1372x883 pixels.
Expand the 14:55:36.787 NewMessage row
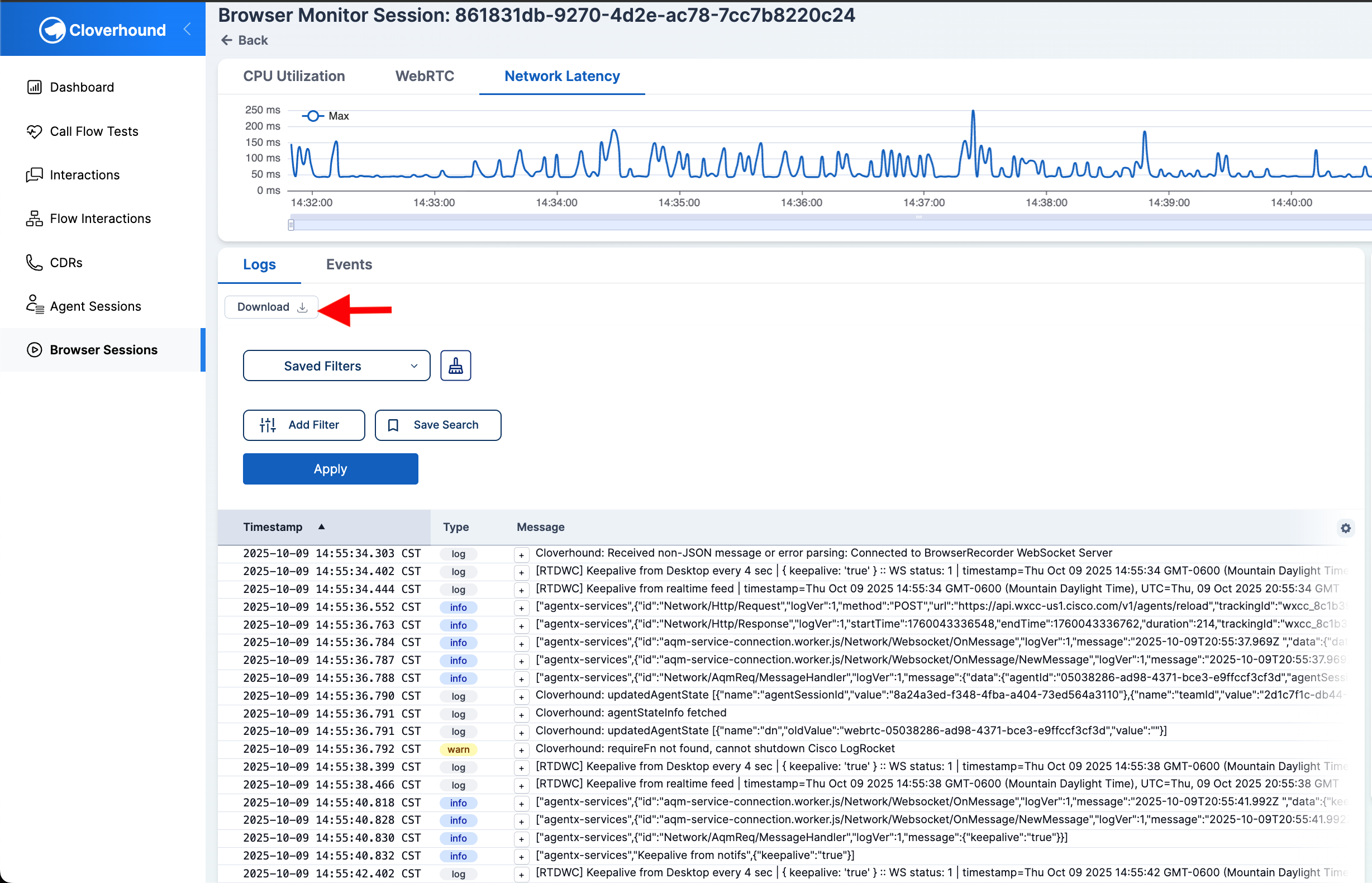pyautogui.click(x=521, y=661)
